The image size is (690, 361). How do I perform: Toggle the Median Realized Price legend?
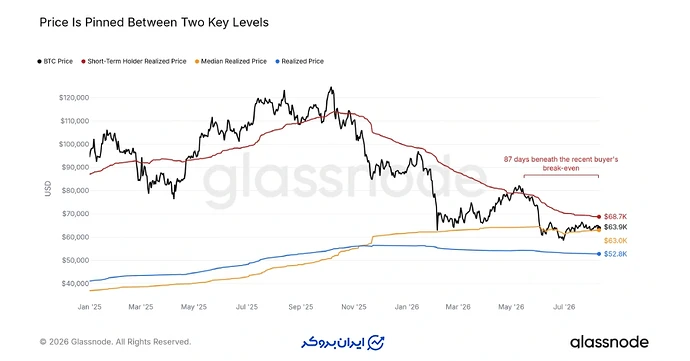(x=231, y=62)
